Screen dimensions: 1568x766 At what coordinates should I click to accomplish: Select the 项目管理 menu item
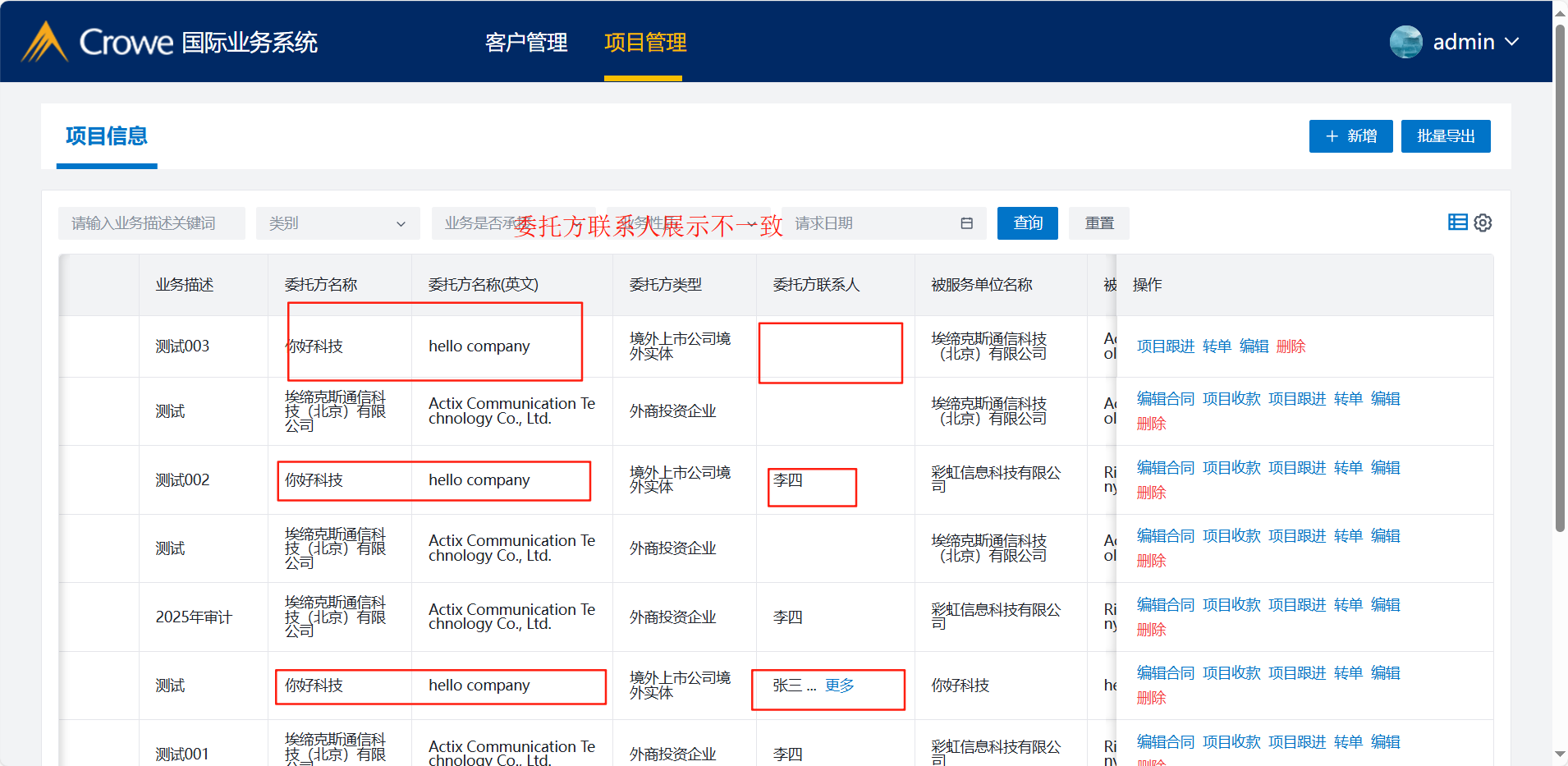(x=645, y=43)
